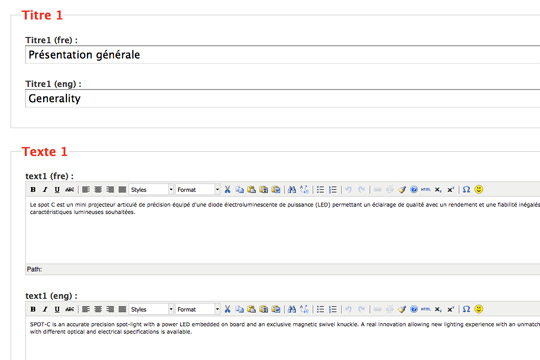The width and height of the screenshot is (540, 360).
Task: Open HTML source editor in text1 (eng)
Action: pyautogui.click(x=426, y=309)
